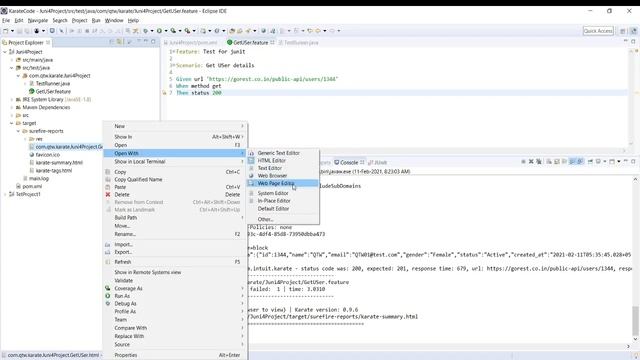Image resolution: width=640 pixels, height=360 pixels.
Task: Click the Save toolbar icon
Action: (x=19, y=31)
